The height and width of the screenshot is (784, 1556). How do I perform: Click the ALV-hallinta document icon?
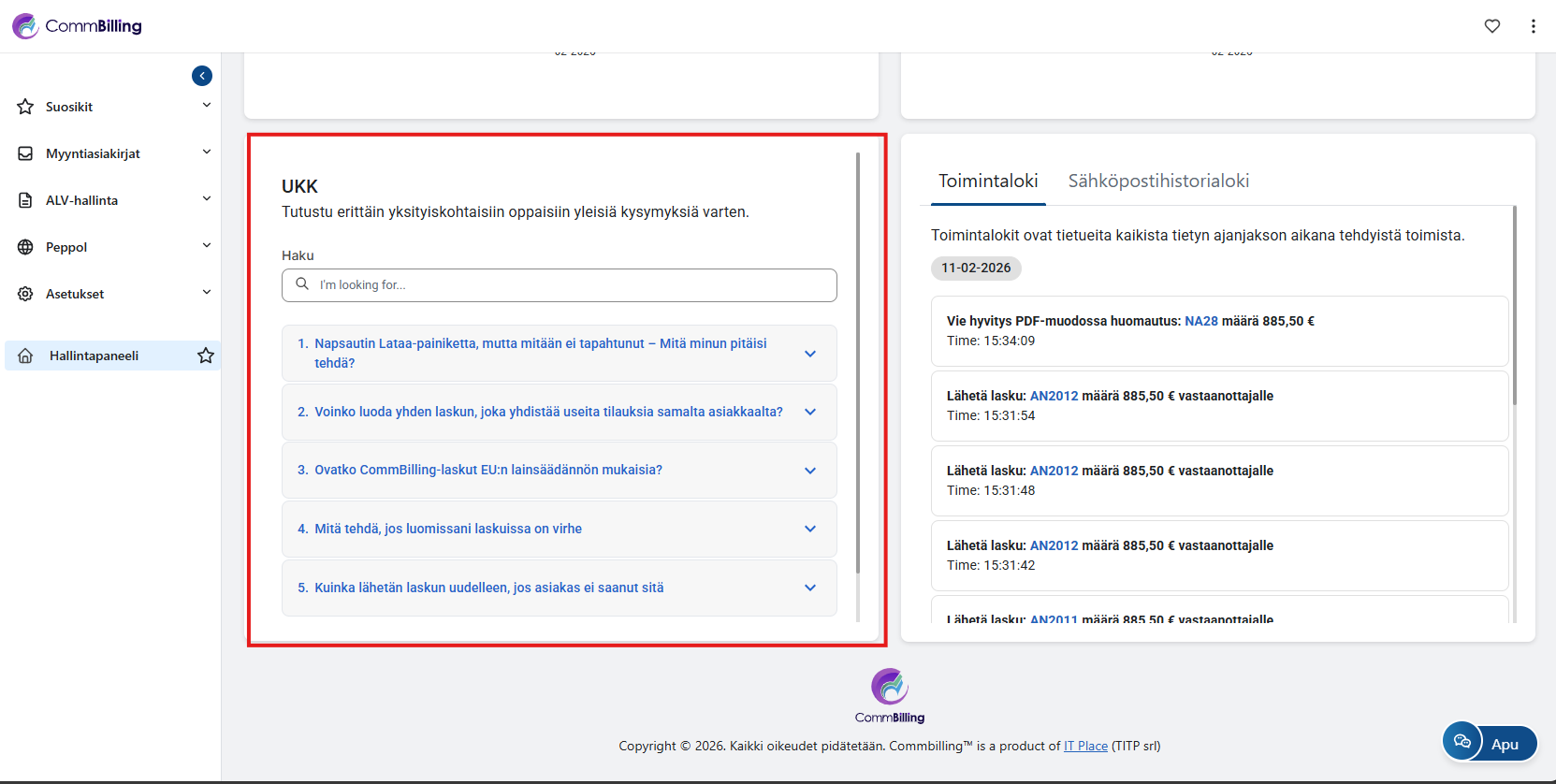(25, 200)
